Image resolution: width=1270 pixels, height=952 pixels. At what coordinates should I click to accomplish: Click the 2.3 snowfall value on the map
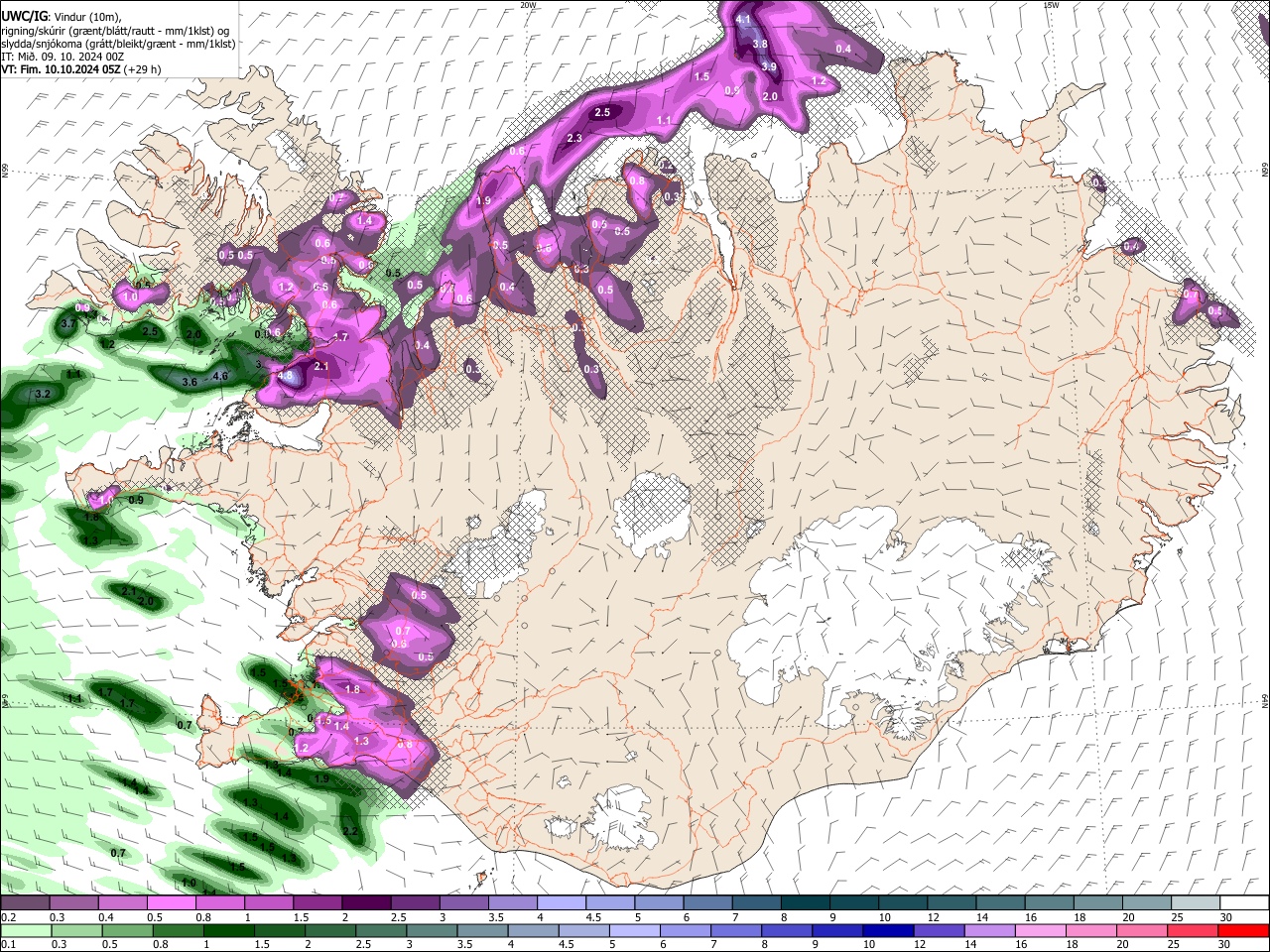click(x=574, y=138)
